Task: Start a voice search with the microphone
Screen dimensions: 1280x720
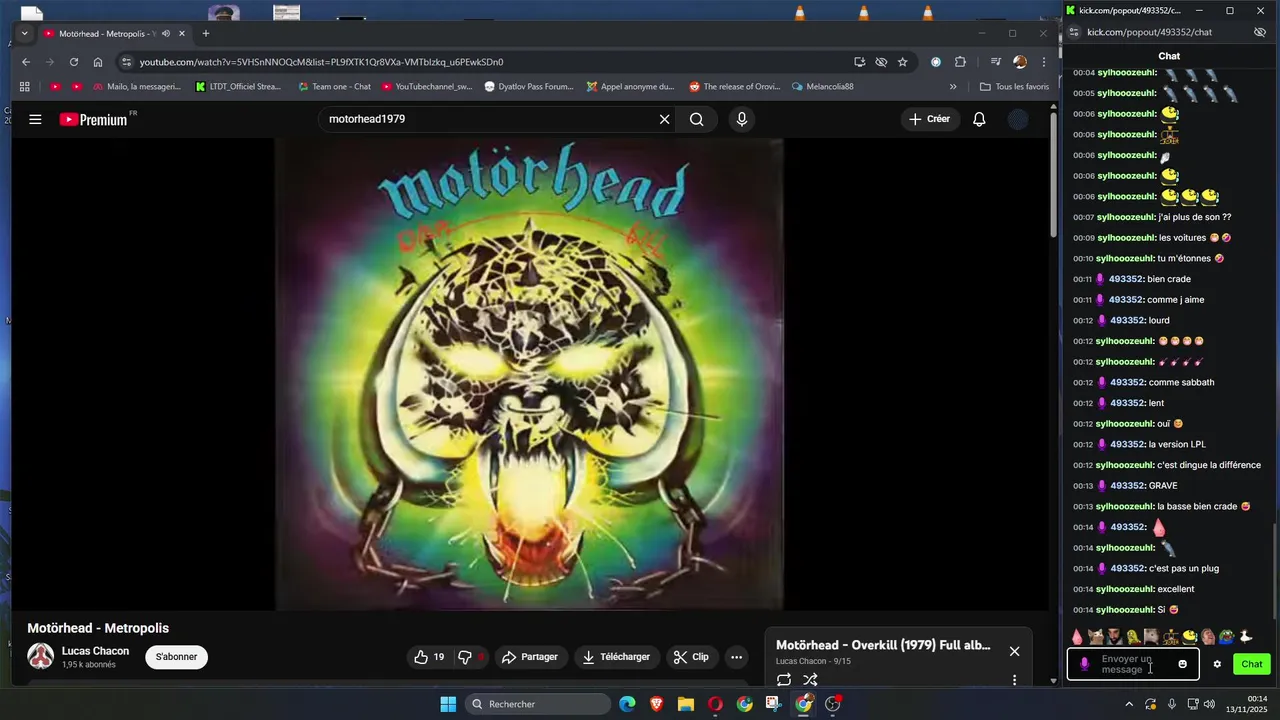Action: [742, 119]
